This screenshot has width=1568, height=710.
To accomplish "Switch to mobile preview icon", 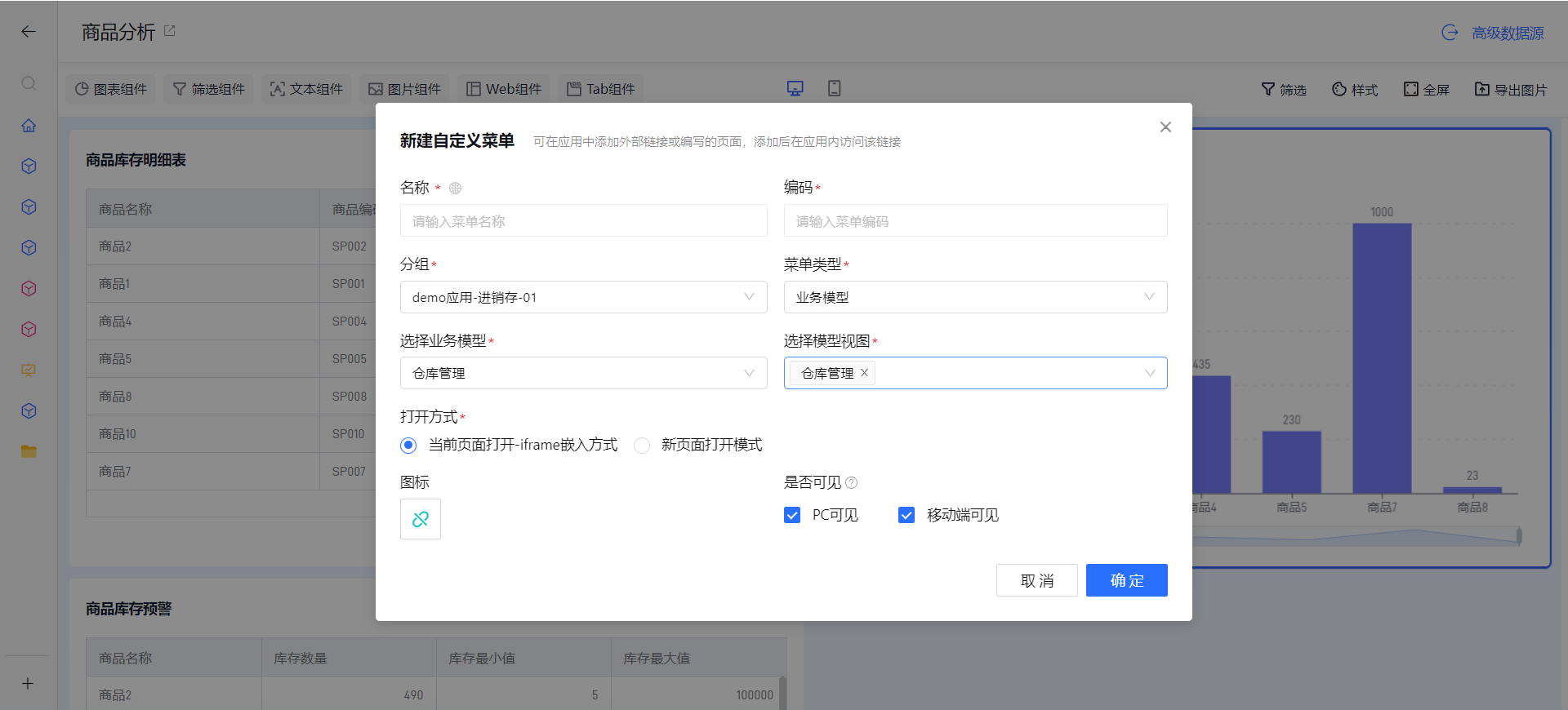I will 834,88.
